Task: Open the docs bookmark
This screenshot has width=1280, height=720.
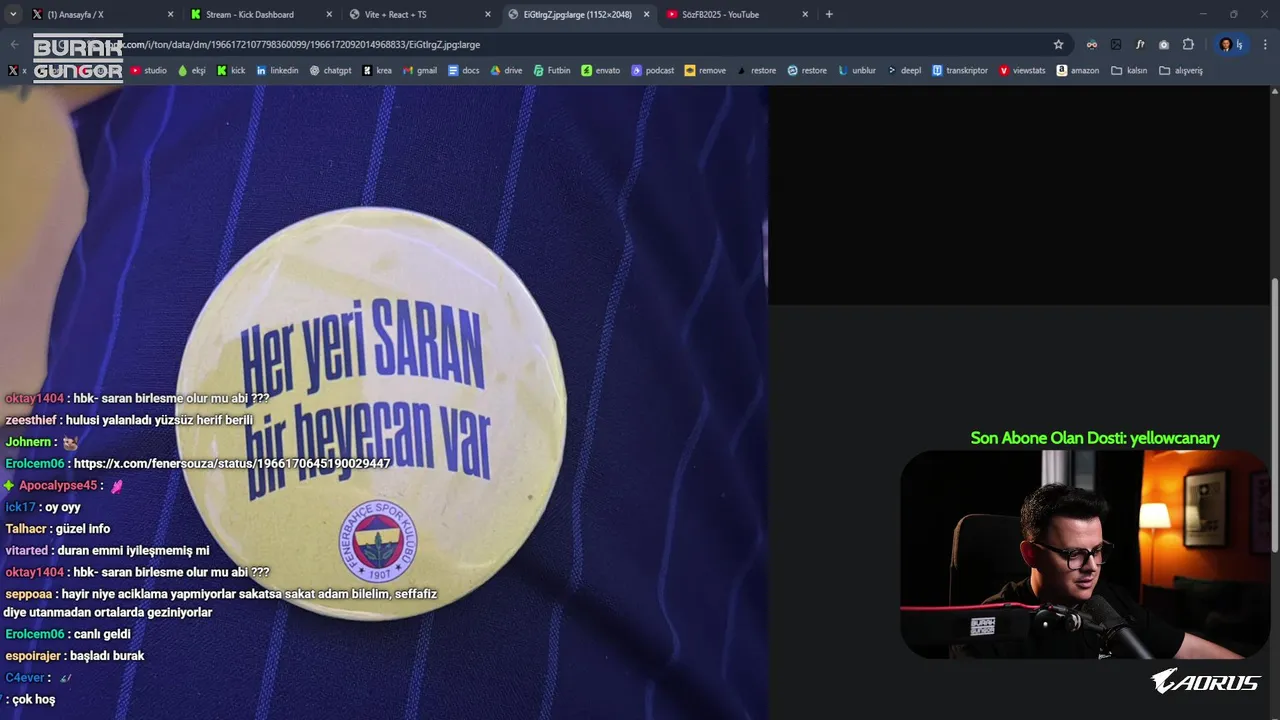Action: pyautogui.click(x=464, y=71)
